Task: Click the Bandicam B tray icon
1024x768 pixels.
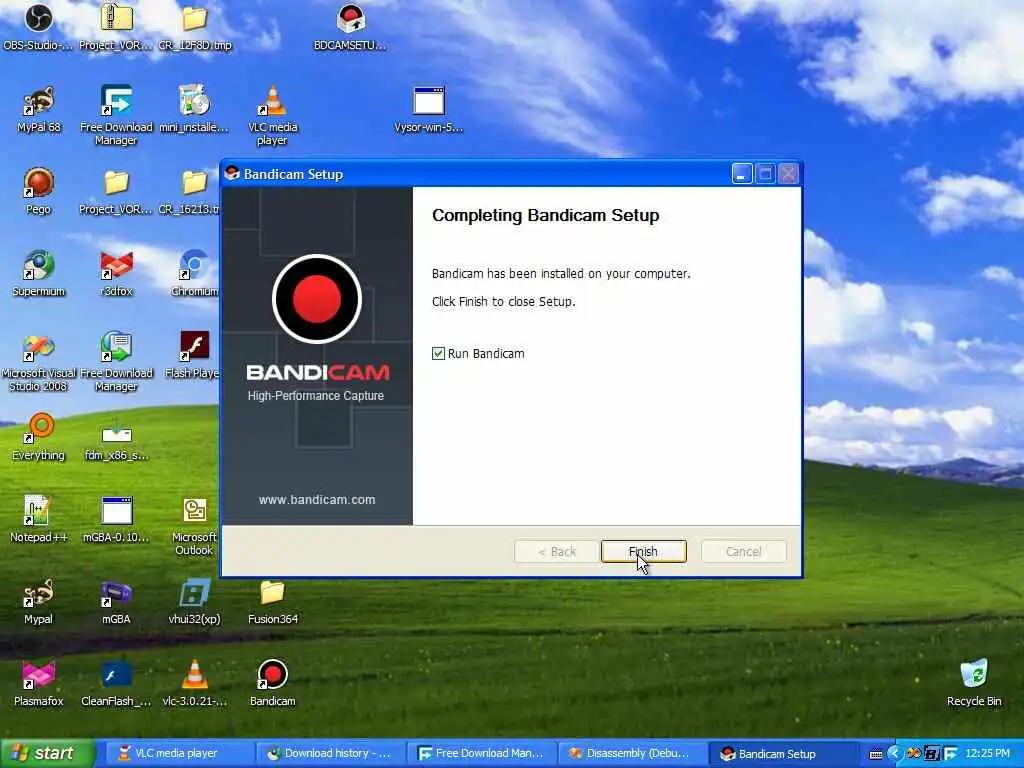Action: [932, 754]
